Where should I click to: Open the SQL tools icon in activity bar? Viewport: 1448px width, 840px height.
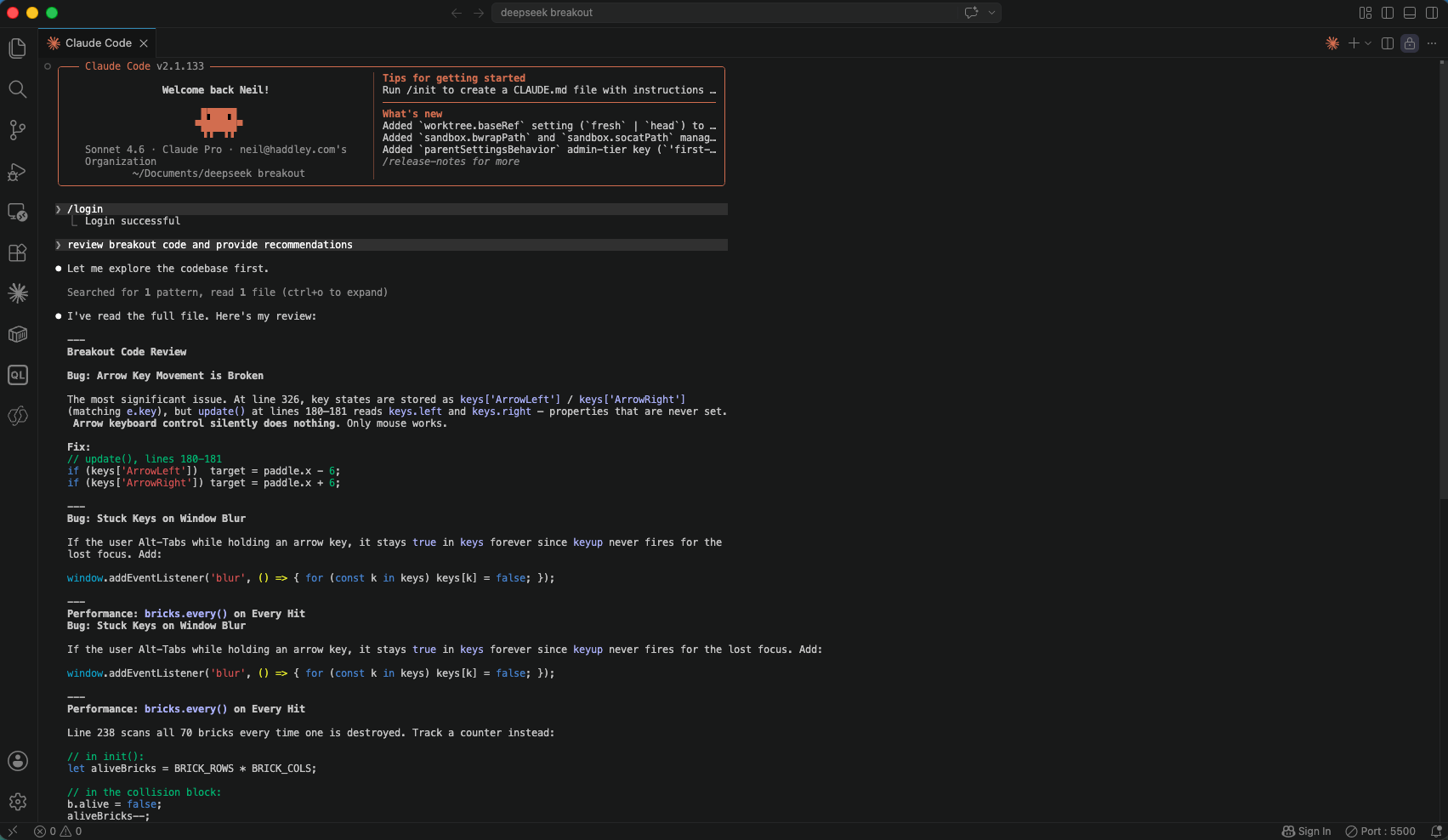tap(18, 375)
